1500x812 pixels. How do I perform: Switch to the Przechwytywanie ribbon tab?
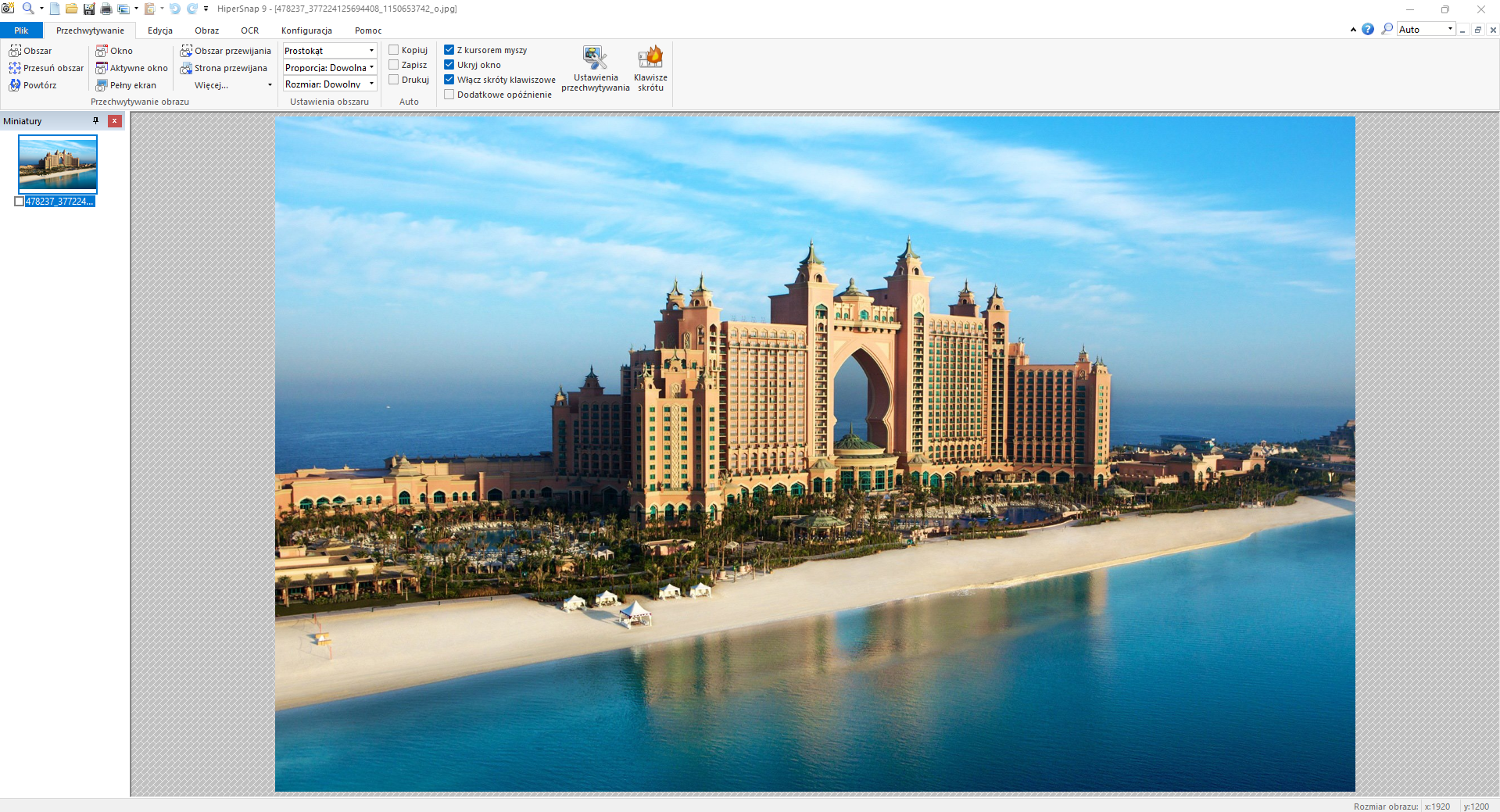point(90,30)
